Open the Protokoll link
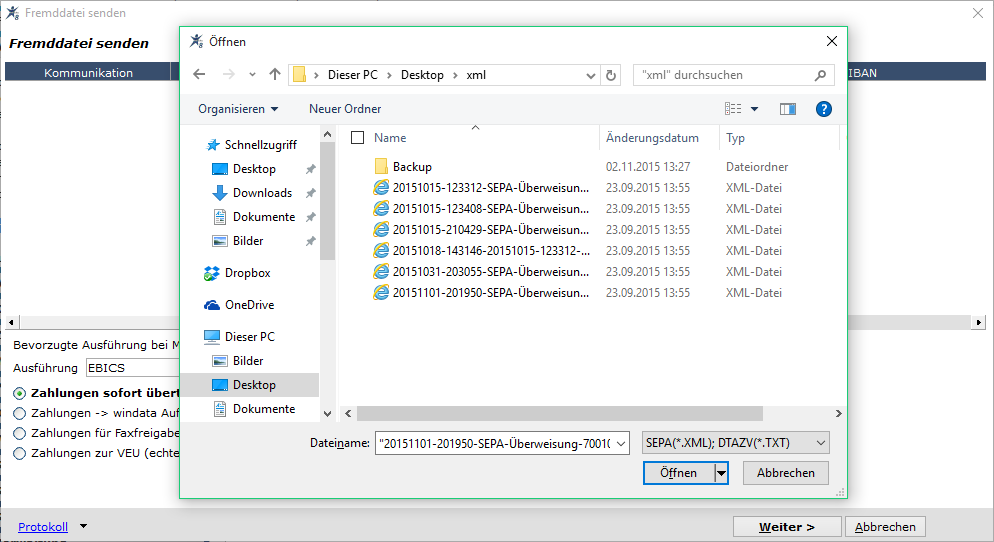Viewport: 994px width, 542px height. (42, 527)
